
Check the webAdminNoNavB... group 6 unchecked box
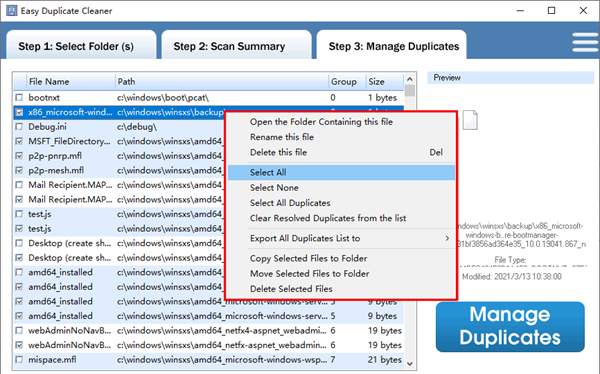tap(19, 330)
